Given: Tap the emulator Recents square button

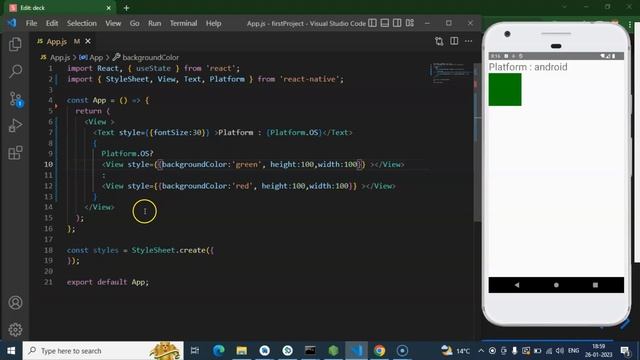Looking at the screenshot, I should coord(595,285).
